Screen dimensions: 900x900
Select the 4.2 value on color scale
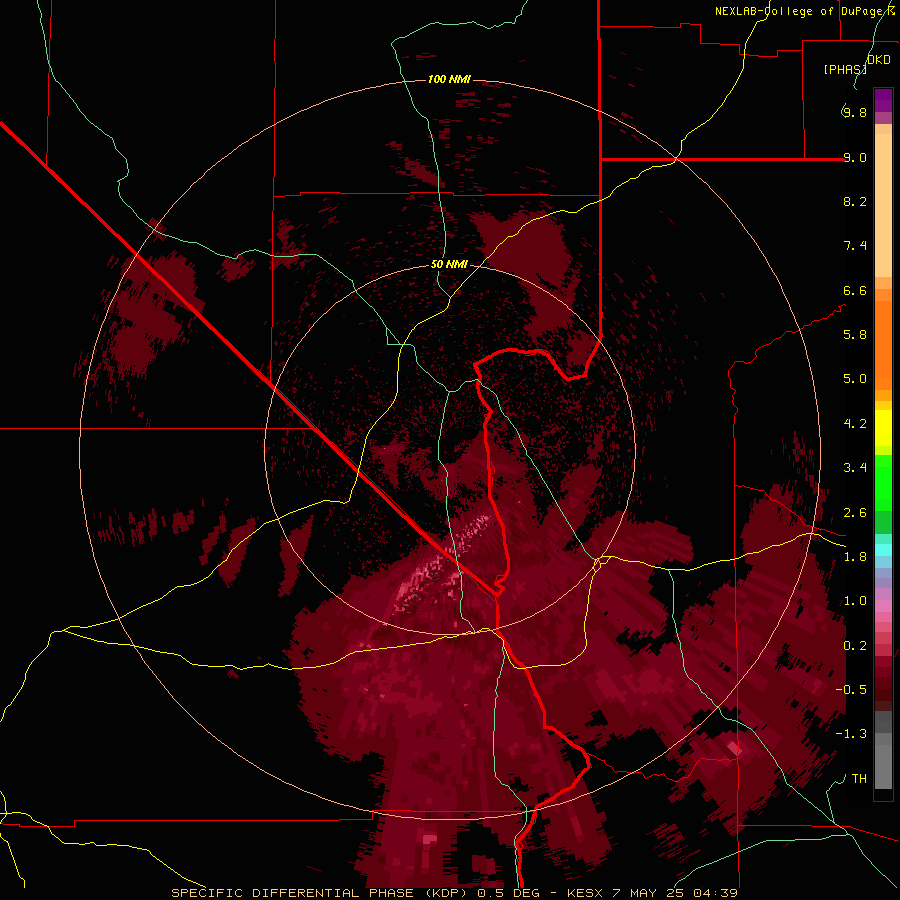(x=854, y=424)
